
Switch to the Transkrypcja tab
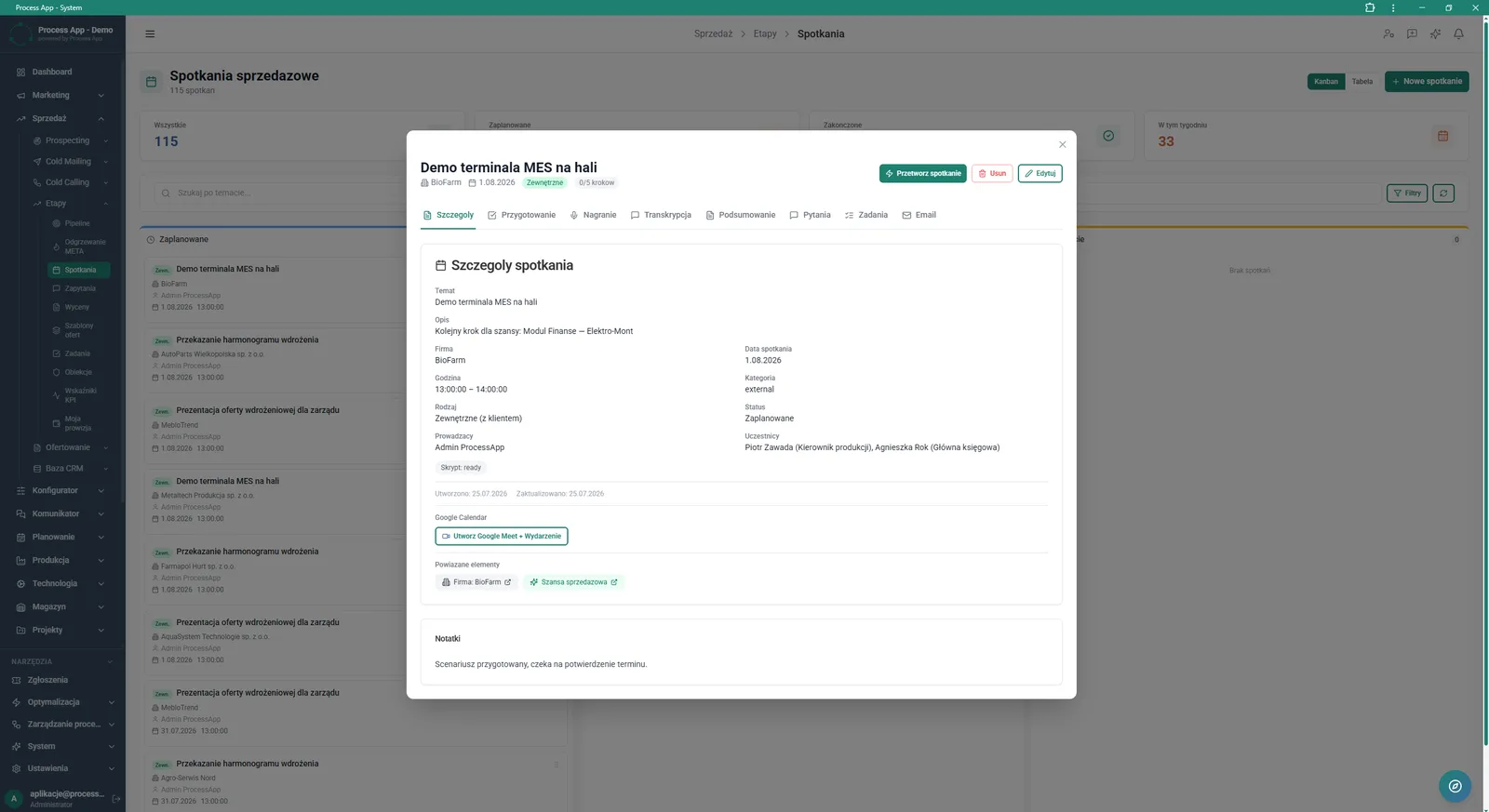tap(661, 215)
